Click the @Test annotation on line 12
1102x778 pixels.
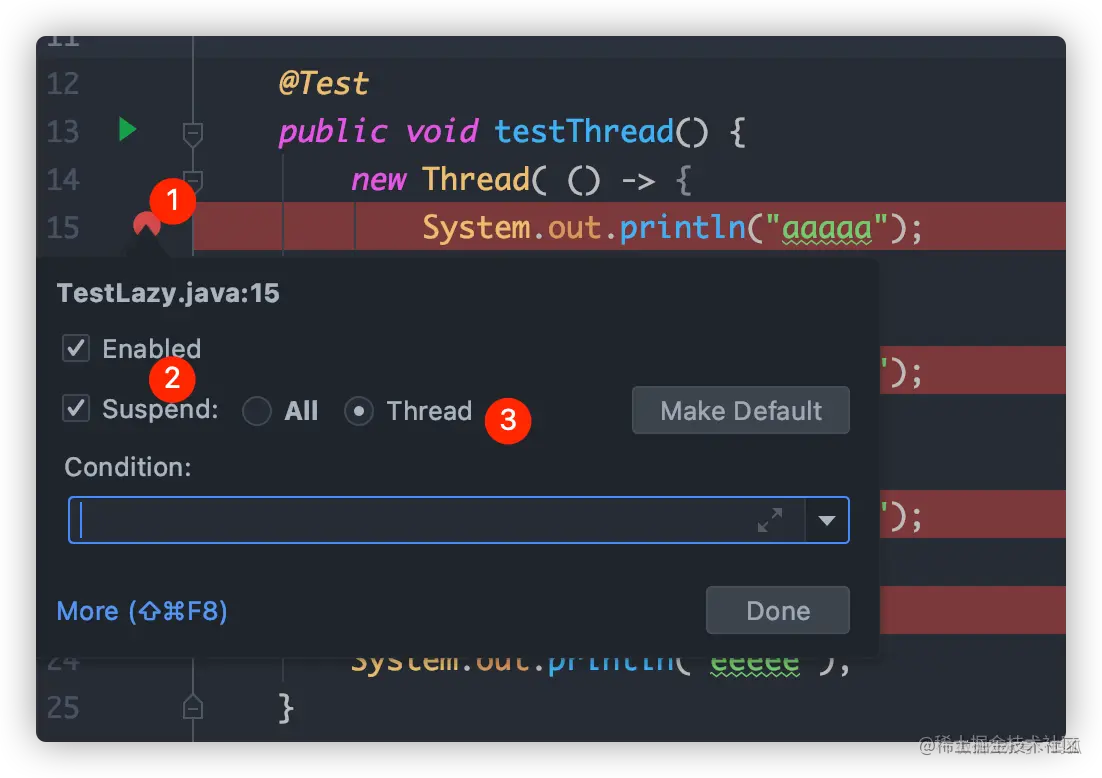pos(323,84)
